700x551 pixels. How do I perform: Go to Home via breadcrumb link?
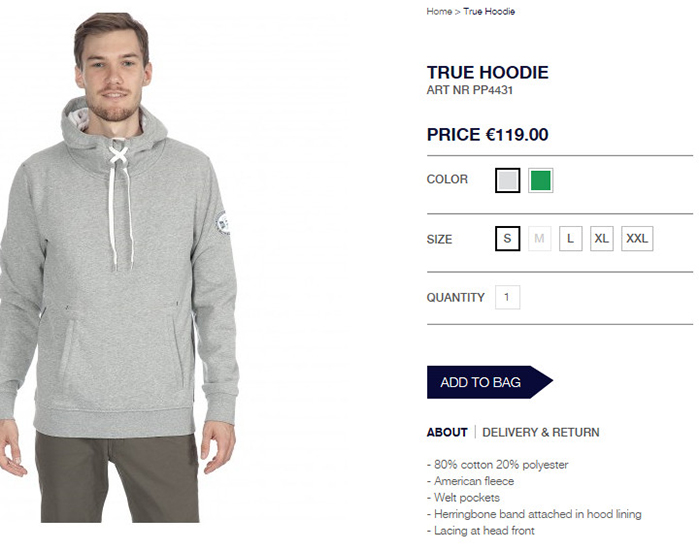pos(439,12)
